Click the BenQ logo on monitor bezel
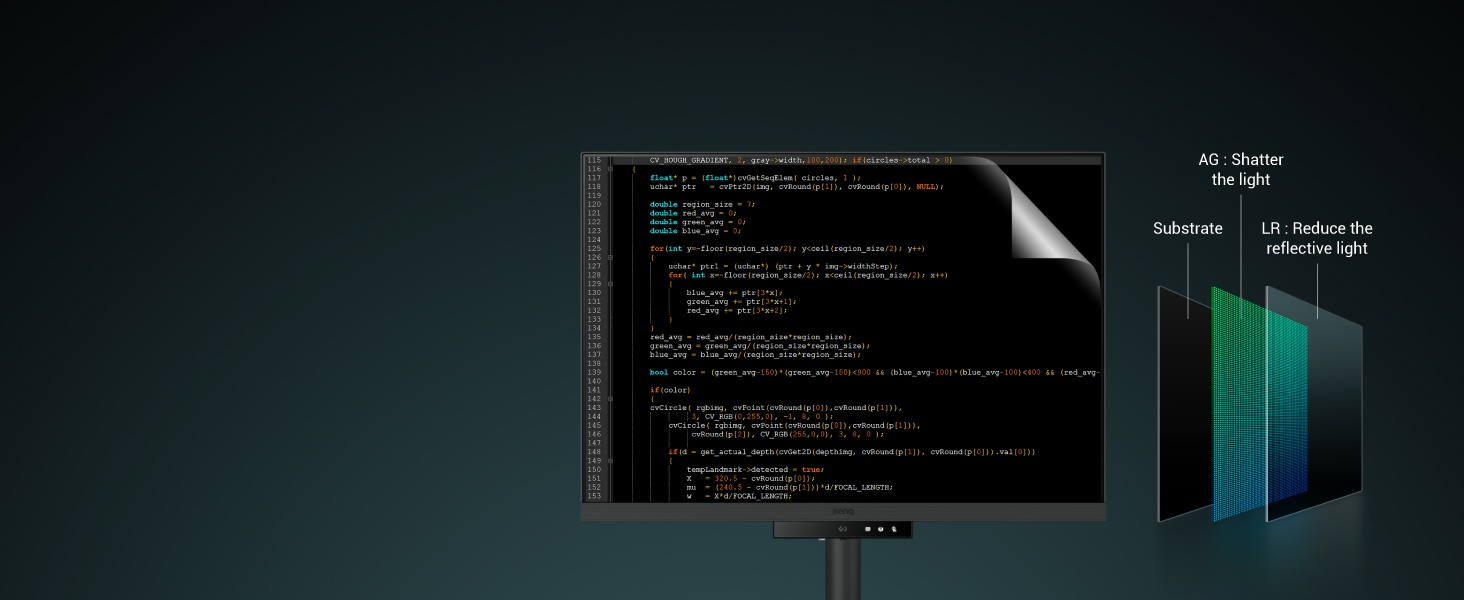 (842, 511)
